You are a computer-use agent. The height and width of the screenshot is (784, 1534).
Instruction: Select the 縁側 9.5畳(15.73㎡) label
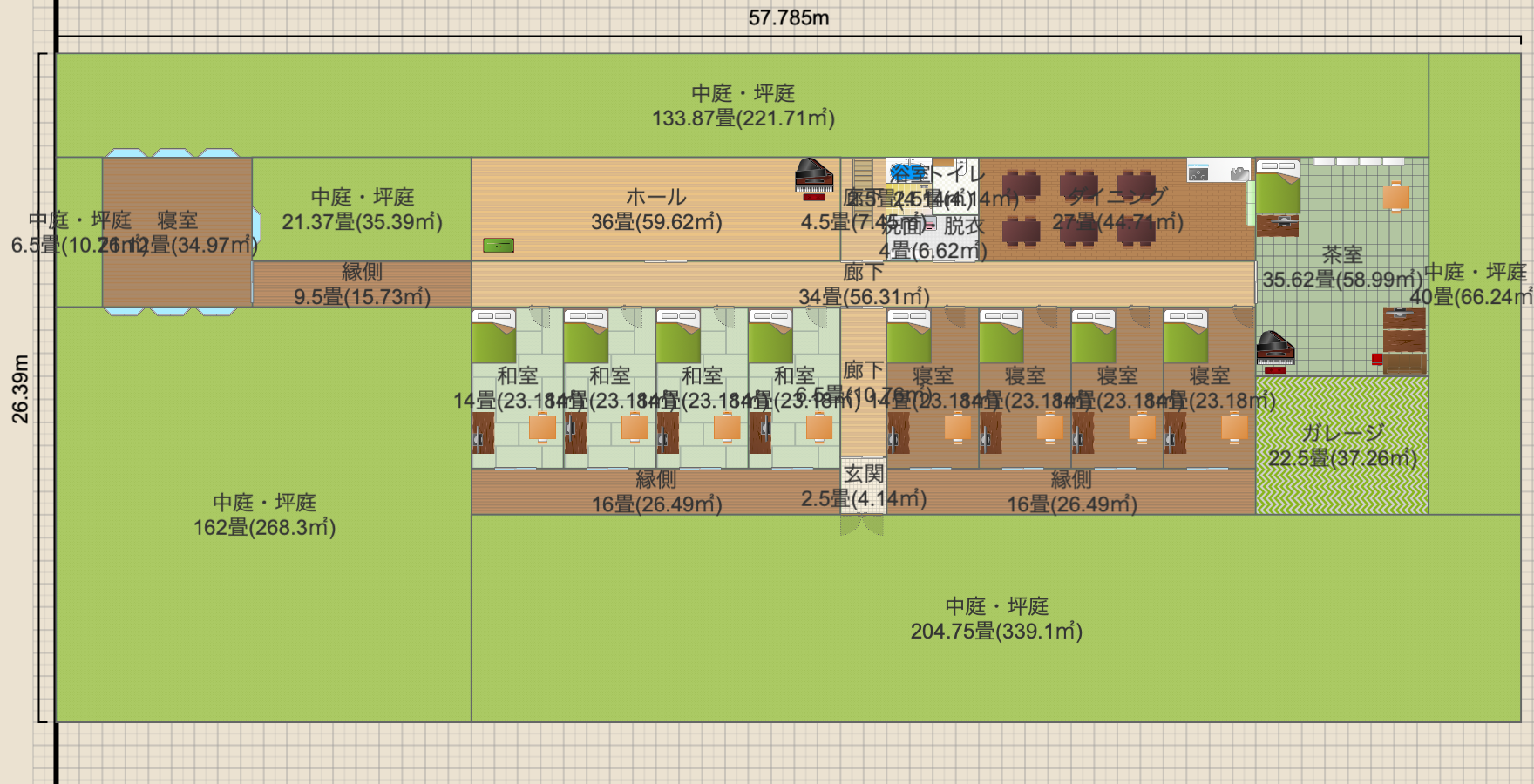tap(362, 285)
